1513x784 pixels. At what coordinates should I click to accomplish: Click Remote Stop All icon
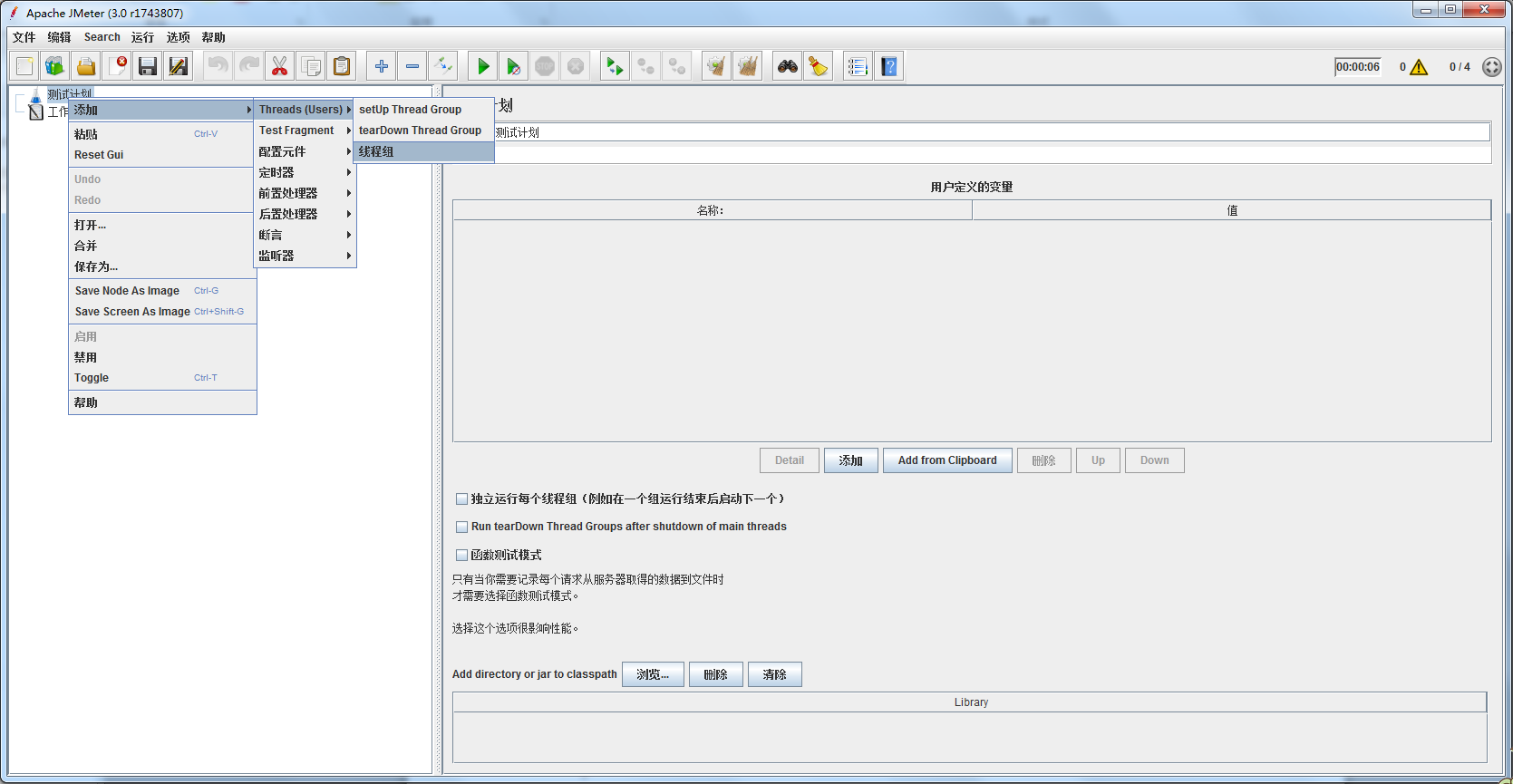pos(646,66)
